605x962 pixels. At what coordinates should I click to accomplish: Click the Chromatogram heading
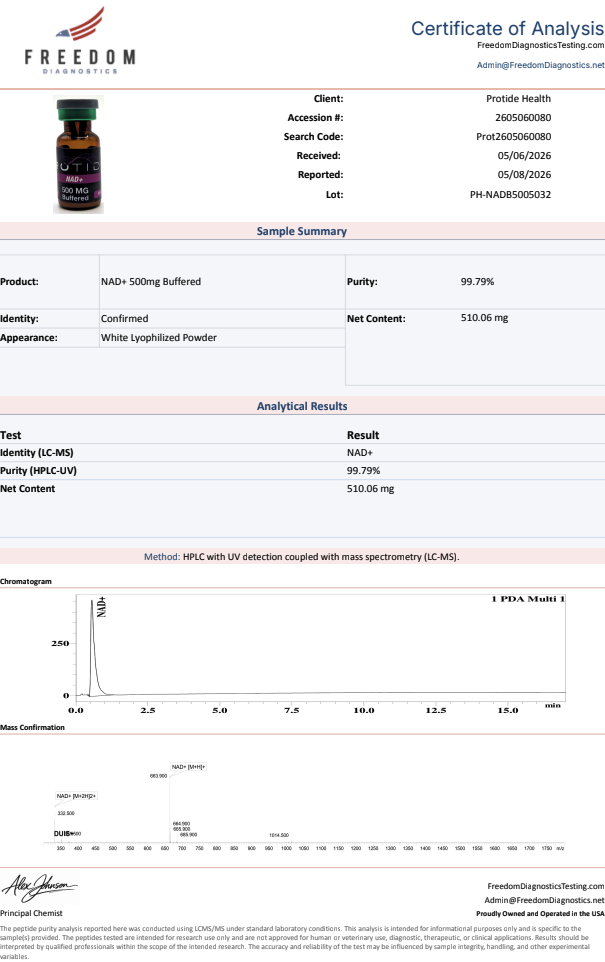pyautogui.click(x=26, y=581)
